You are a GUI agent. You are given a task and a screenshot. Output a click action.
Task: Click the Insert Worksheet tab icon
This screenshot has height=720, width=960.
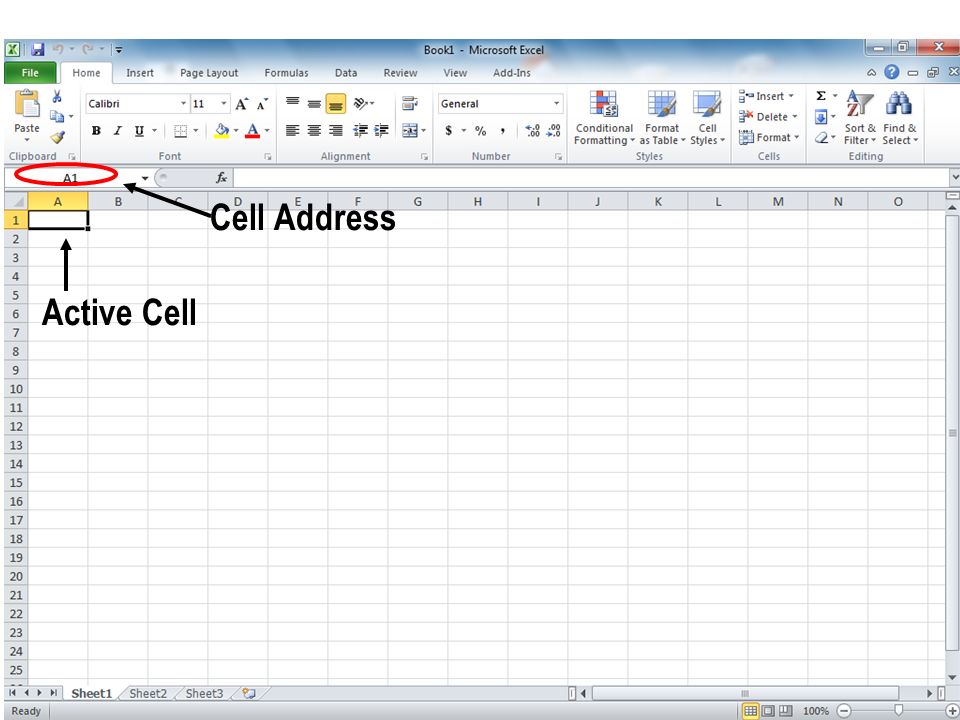tap(248, 693)
